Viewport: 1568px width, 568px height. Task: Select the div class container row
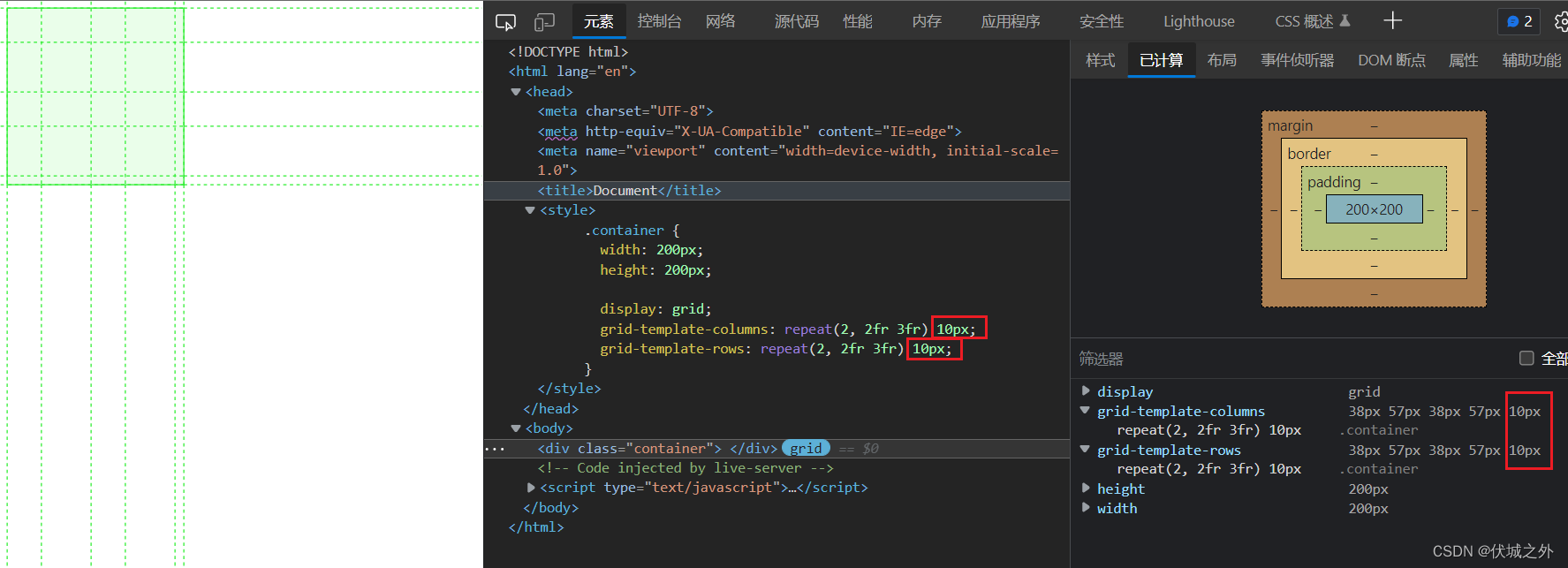tap(776, 449)
